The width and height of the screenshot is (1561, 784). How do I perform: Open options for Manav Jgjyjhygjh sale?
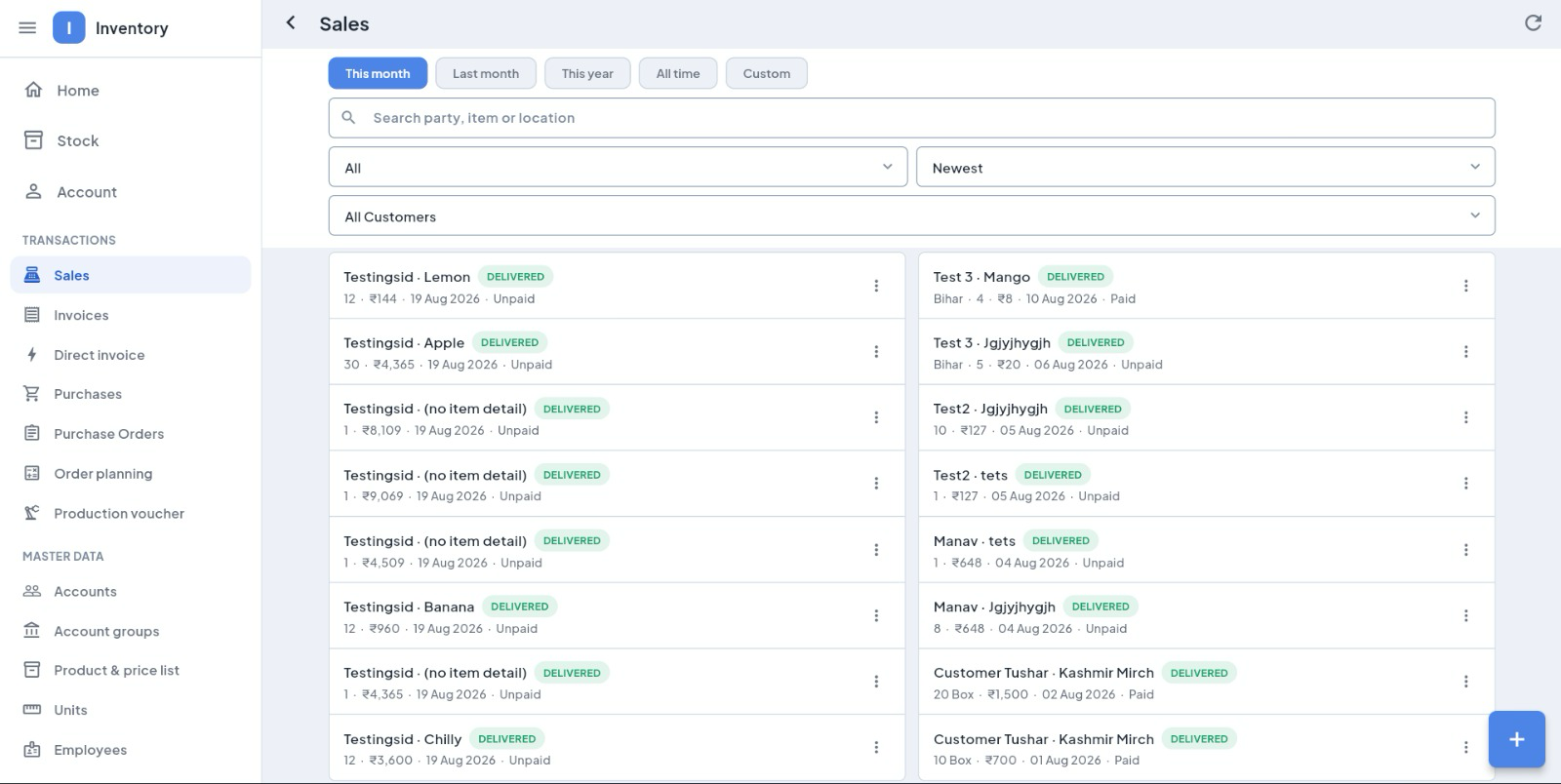[x=1465, y=616]
